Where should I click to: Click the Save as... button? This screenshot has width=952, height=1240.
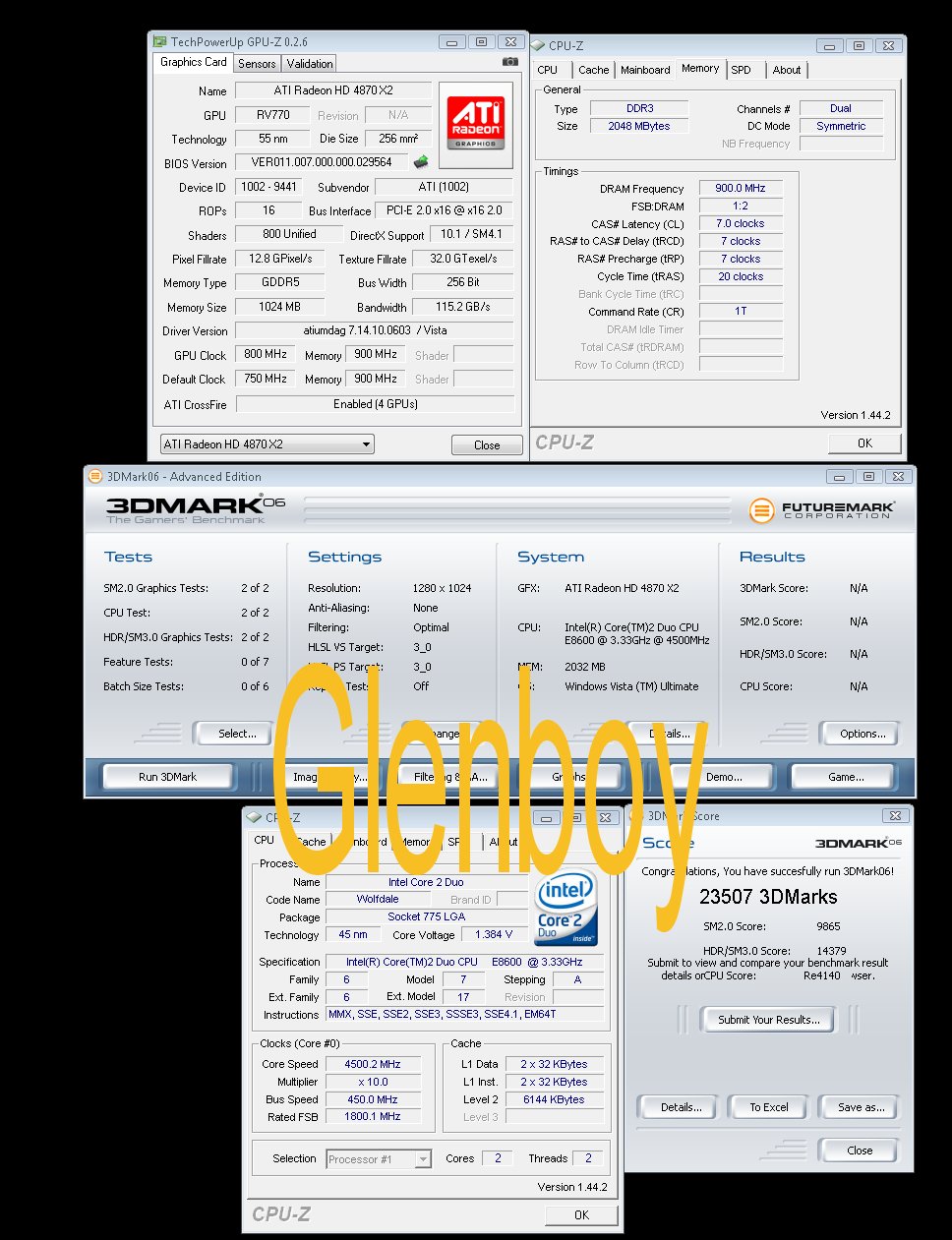click(861, 1107)
